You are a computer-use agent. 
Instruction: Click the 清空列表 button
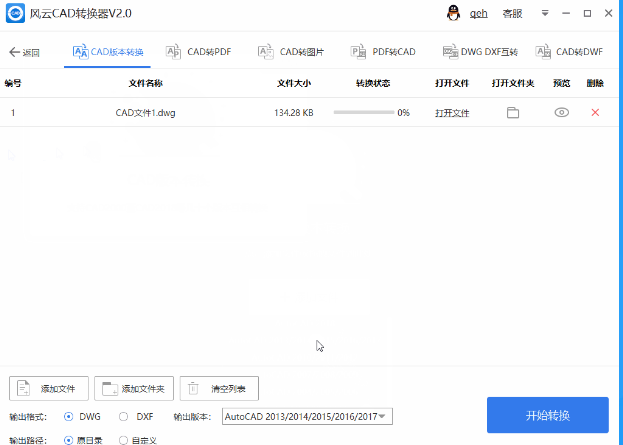[x=219, y=389]
